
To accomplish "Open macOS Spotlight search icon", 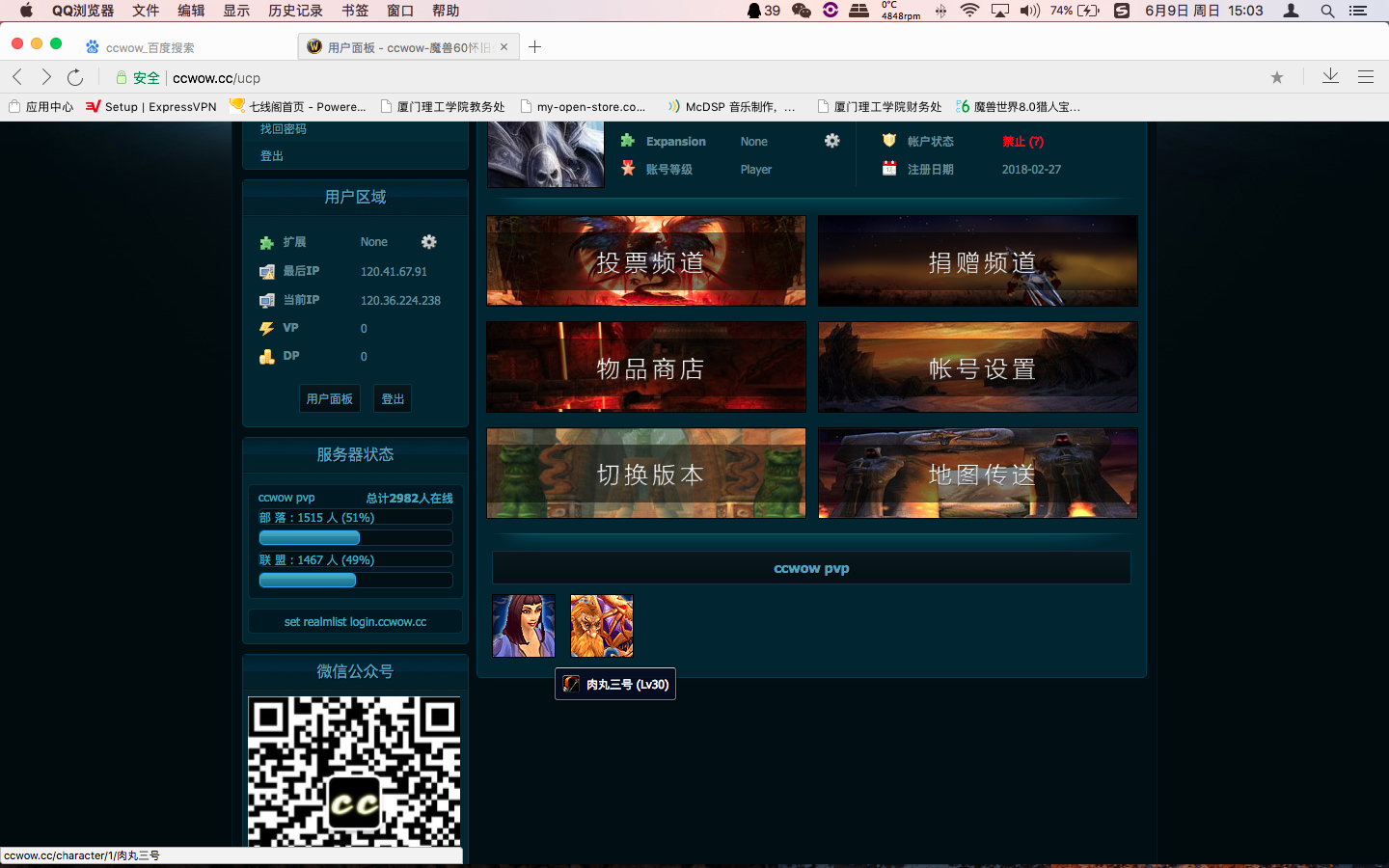I will coord(1327,11).
